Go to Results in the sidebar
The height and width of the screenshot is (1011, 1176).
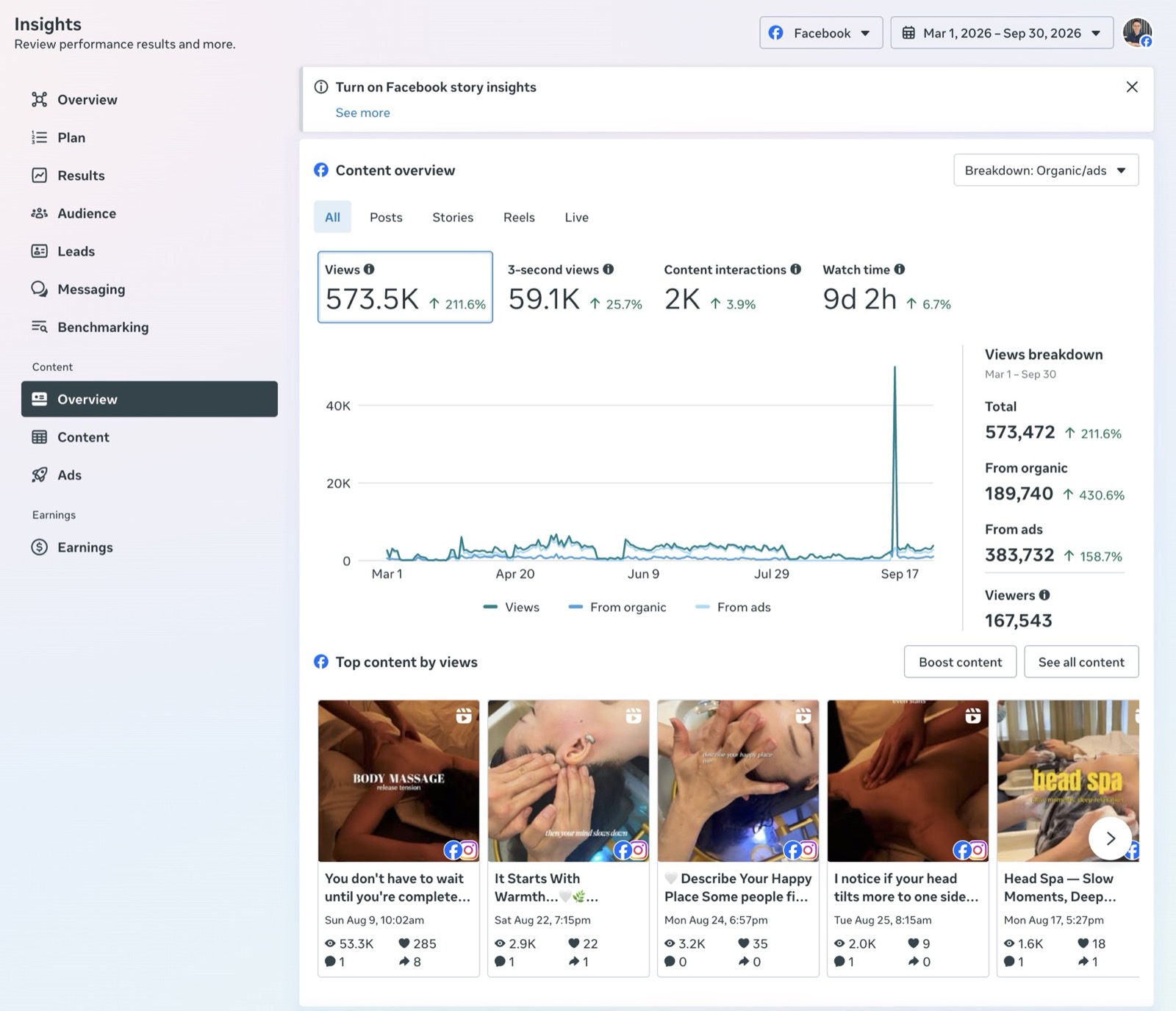68,176
